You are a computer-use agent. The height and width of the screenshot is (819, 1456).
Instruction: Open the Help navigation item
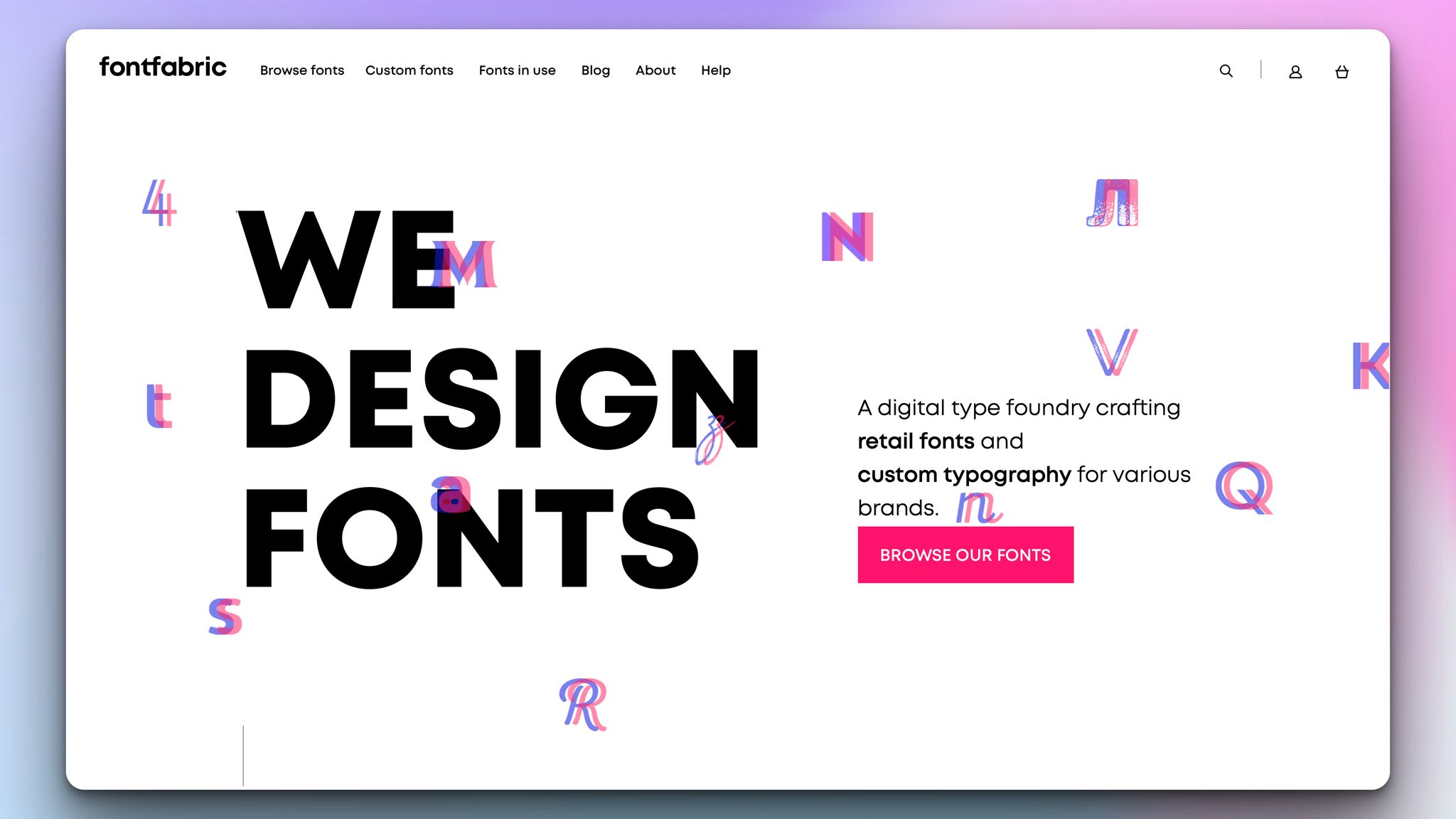tap(715, 70)
